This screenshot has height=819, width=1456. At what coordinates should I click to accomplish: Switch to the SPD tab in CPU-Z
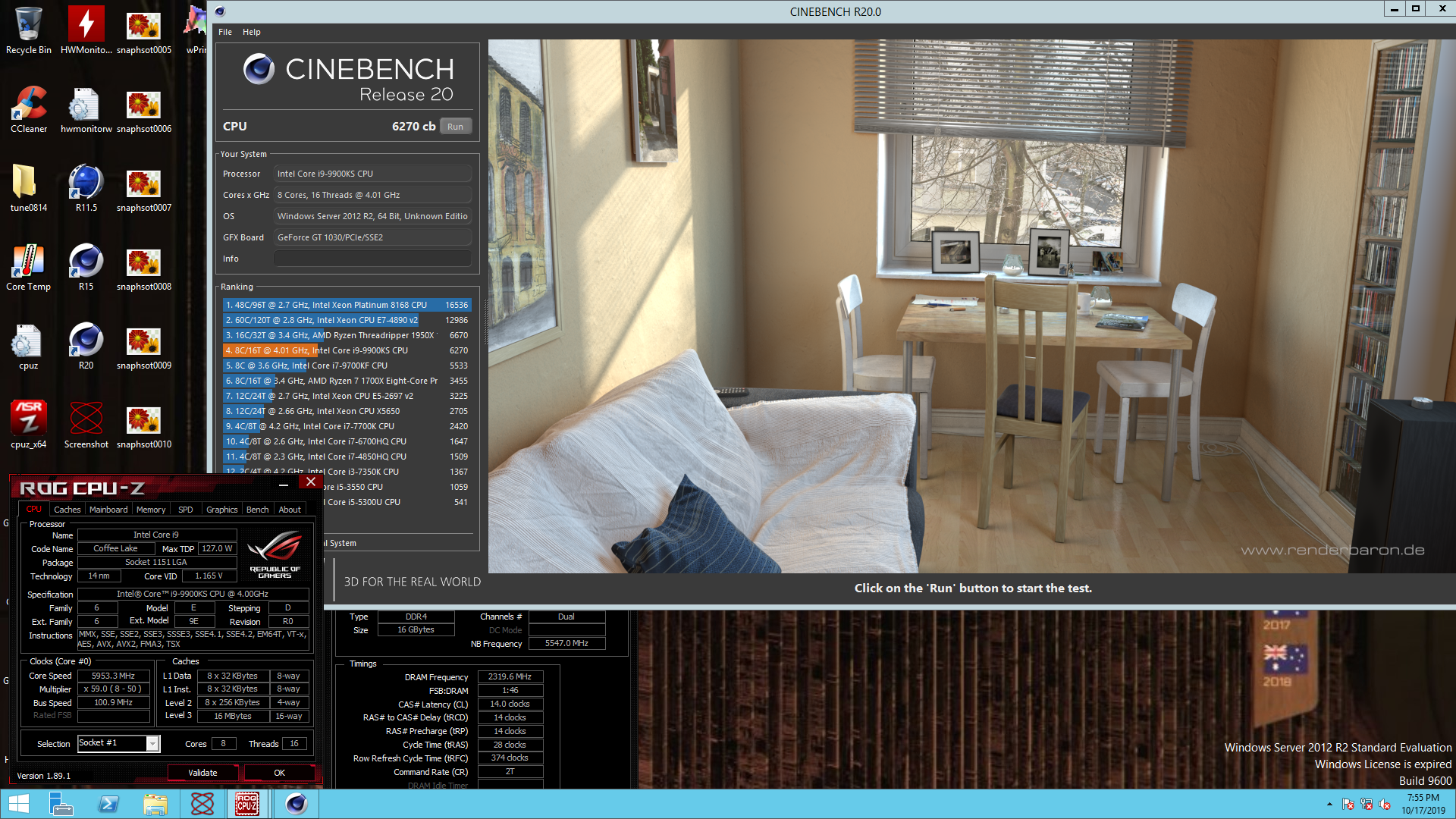coord(185,510)
